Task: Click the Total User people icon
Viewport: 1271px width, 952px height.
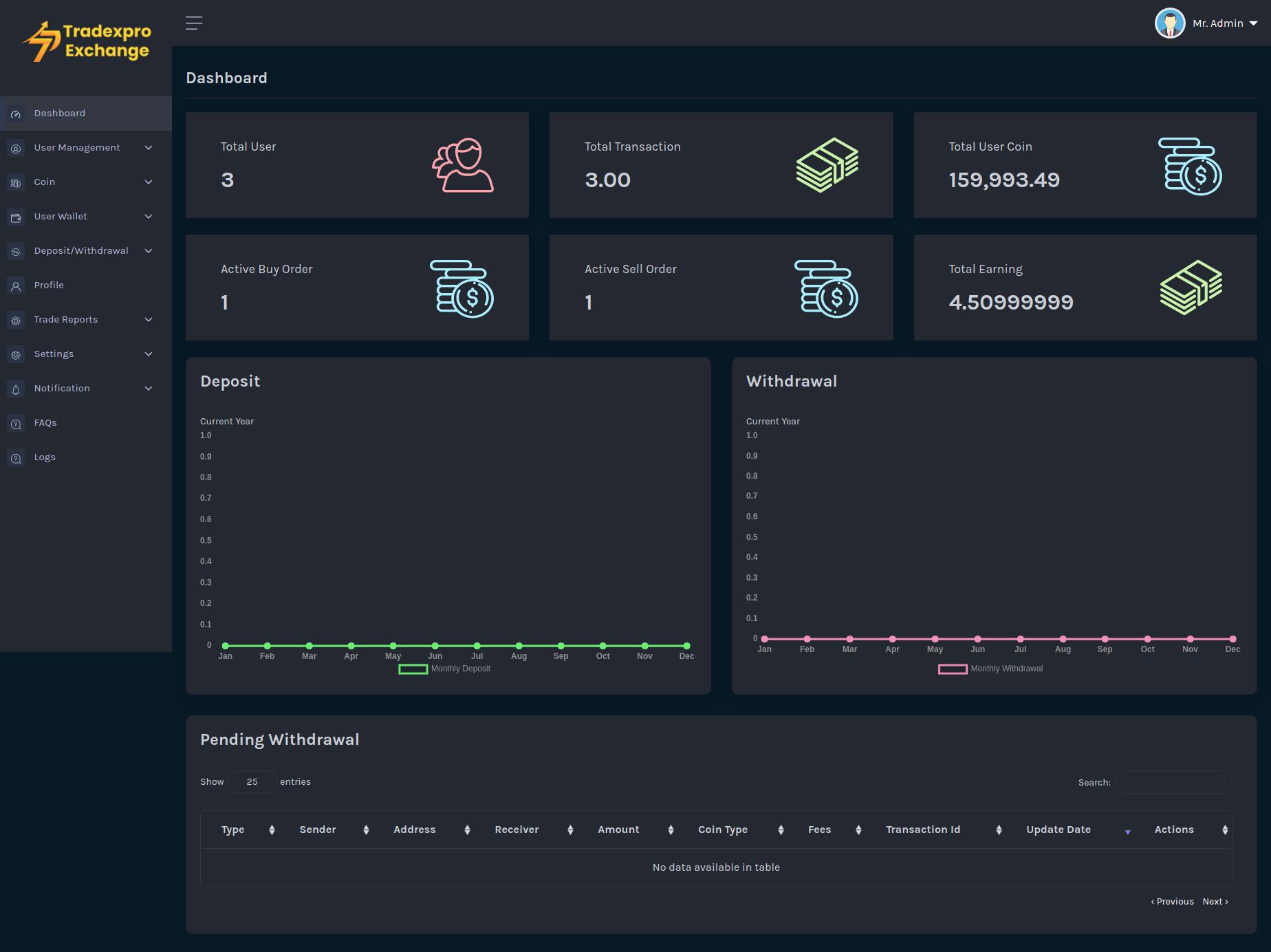Action: click(462, 165)
